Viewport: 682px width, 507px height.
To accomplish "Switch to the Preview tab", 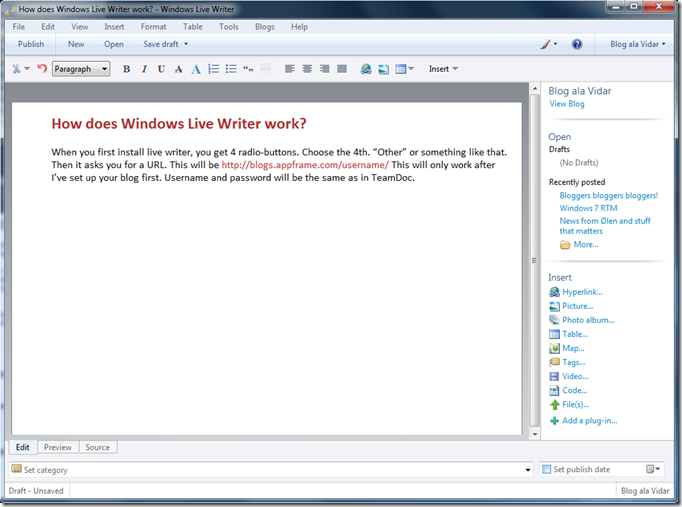I will 58,447.
